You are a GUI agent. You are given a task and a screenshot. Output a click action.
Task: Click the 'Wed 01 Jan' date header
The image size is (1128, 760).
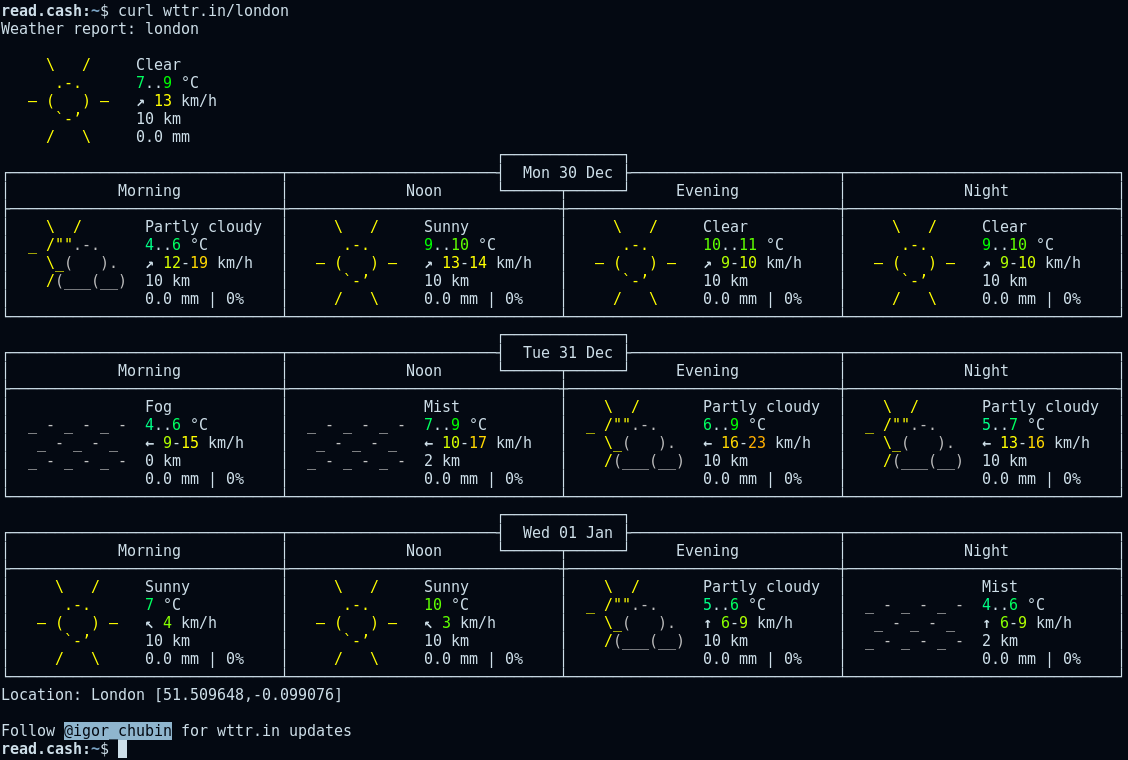(568, 533)
